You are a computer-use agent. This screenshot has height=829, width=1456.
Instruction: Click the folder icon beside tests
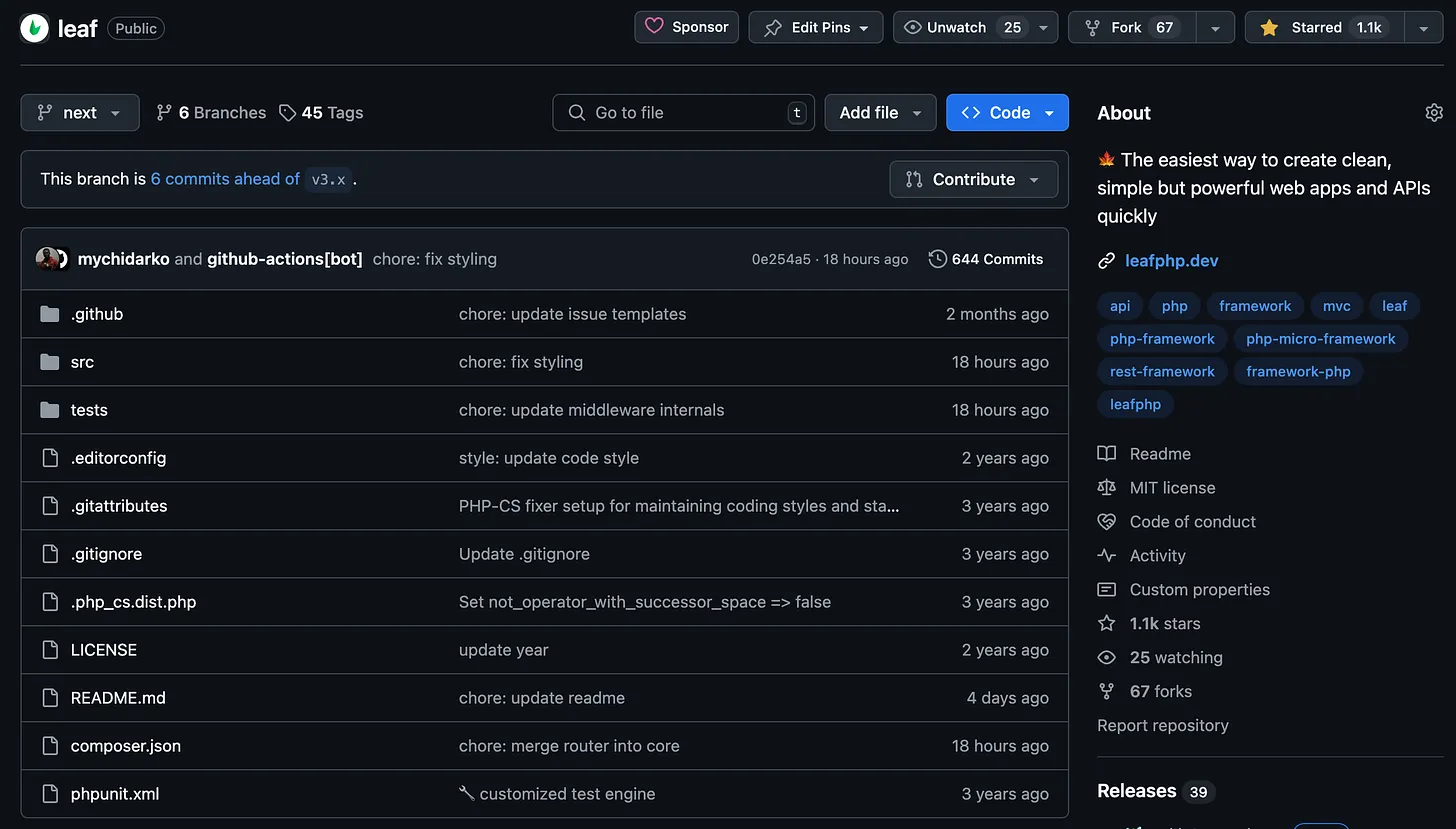[x=50, y=410]
